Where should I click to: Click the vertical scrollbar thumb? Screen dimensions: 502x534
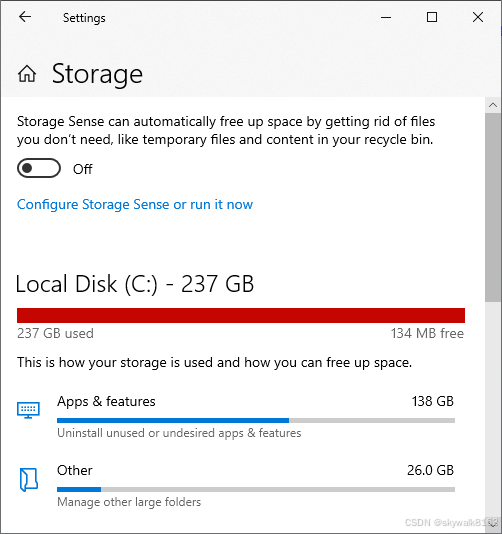[493, 207]
